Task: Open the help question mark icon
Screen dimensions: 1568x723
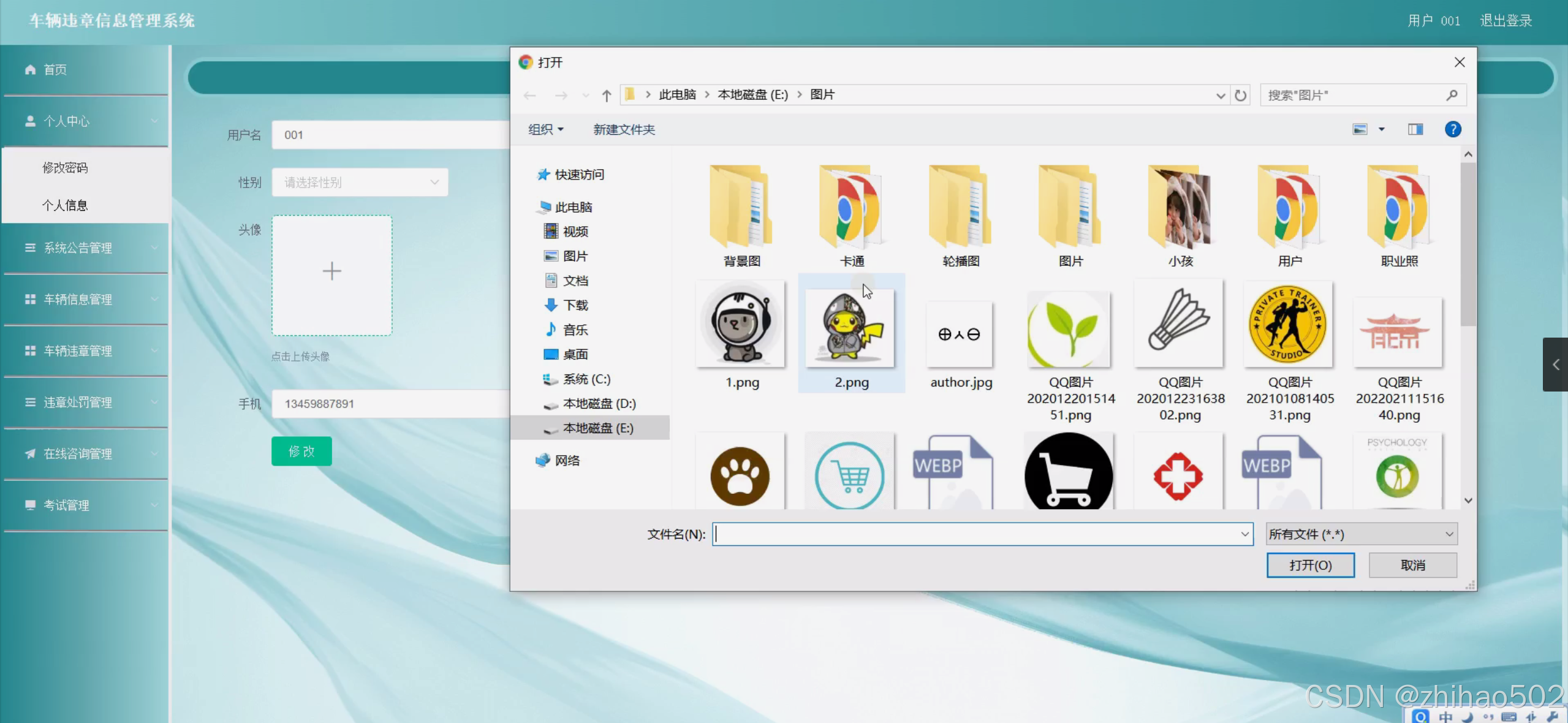Action: click(1452, 129)
